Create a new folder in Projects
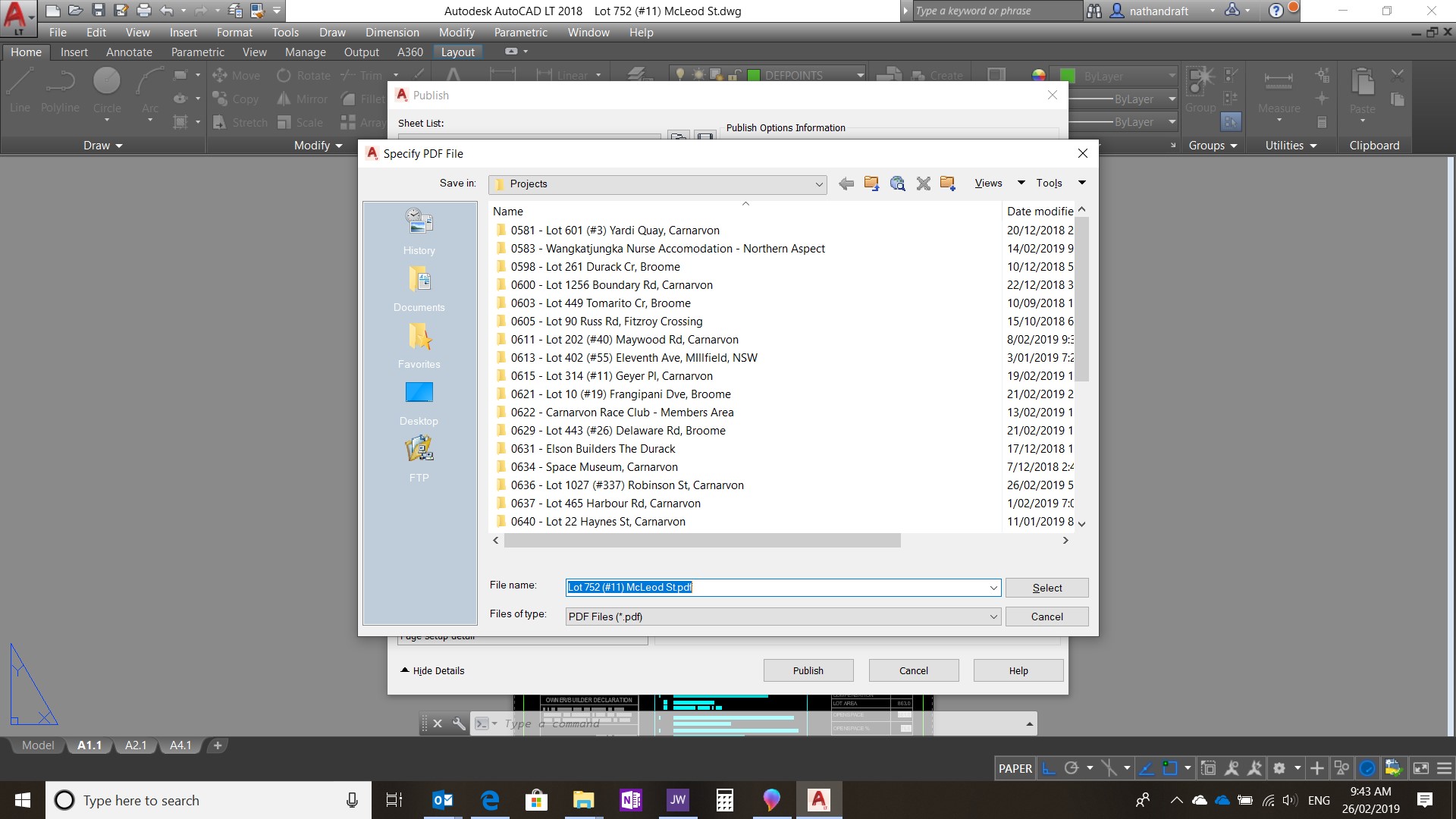Screen dimensions: 1456x819 point(948,184)
